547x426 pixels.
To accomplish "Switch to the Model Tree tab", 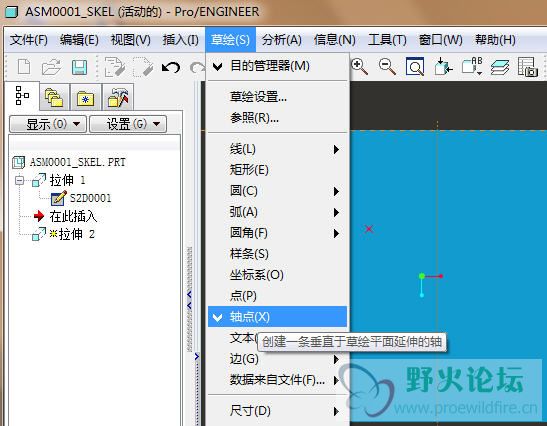I will [22, 96].
